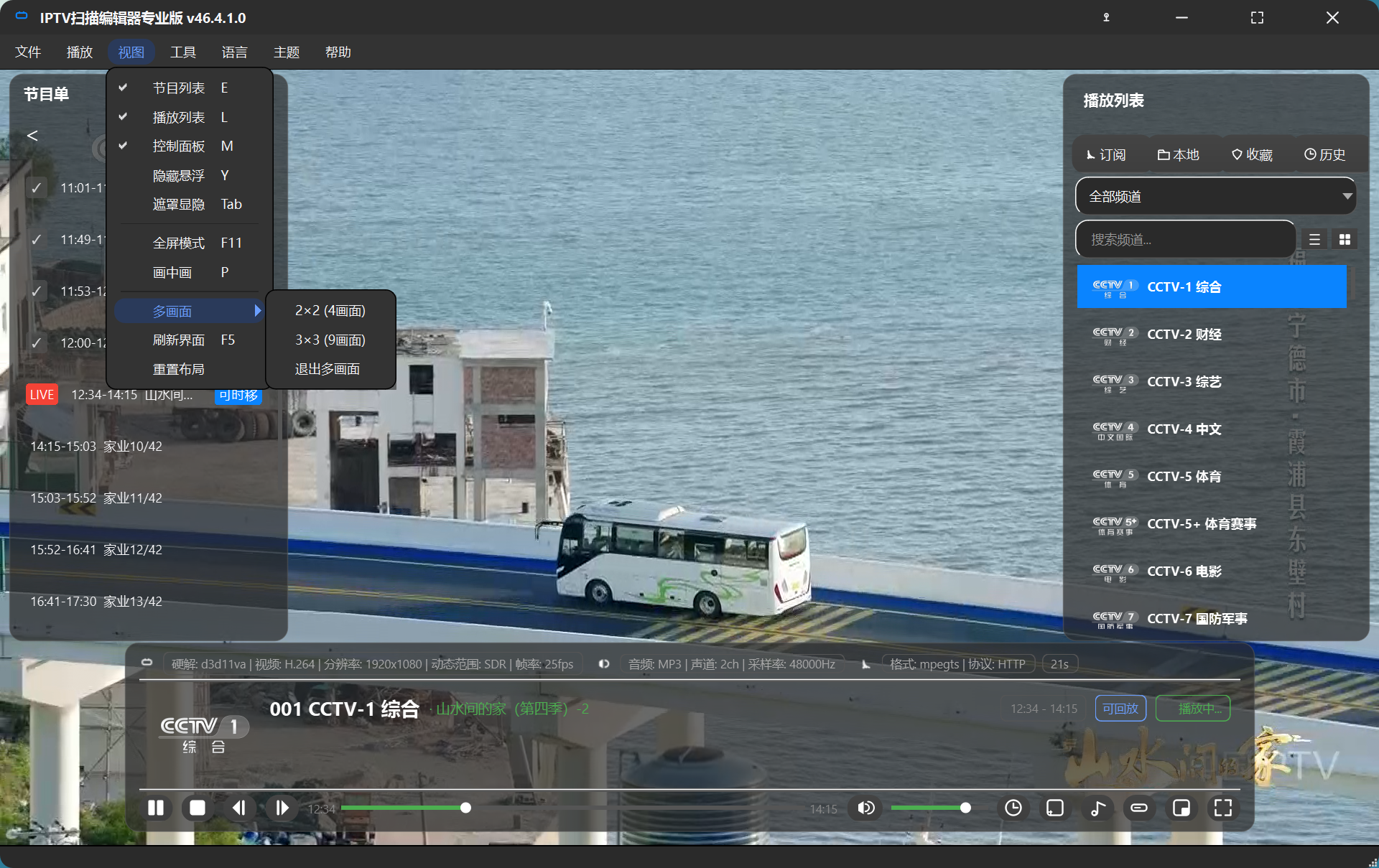Viewport: 1379px width, 868px height.
Task: Expand the 多画面 submenu
Action: [x=190, y=311]
